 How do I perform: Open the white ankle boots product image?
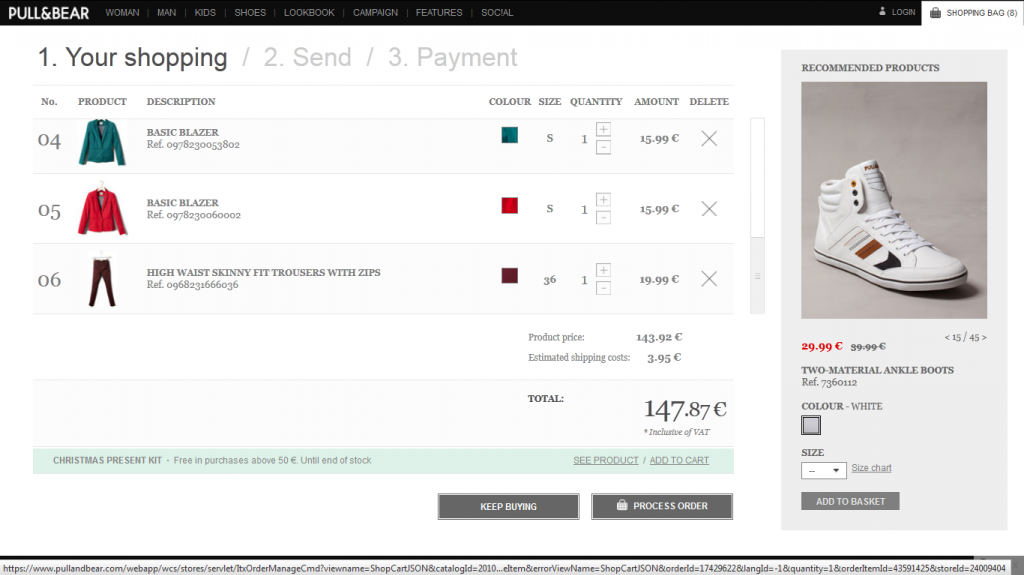(894, 200)
